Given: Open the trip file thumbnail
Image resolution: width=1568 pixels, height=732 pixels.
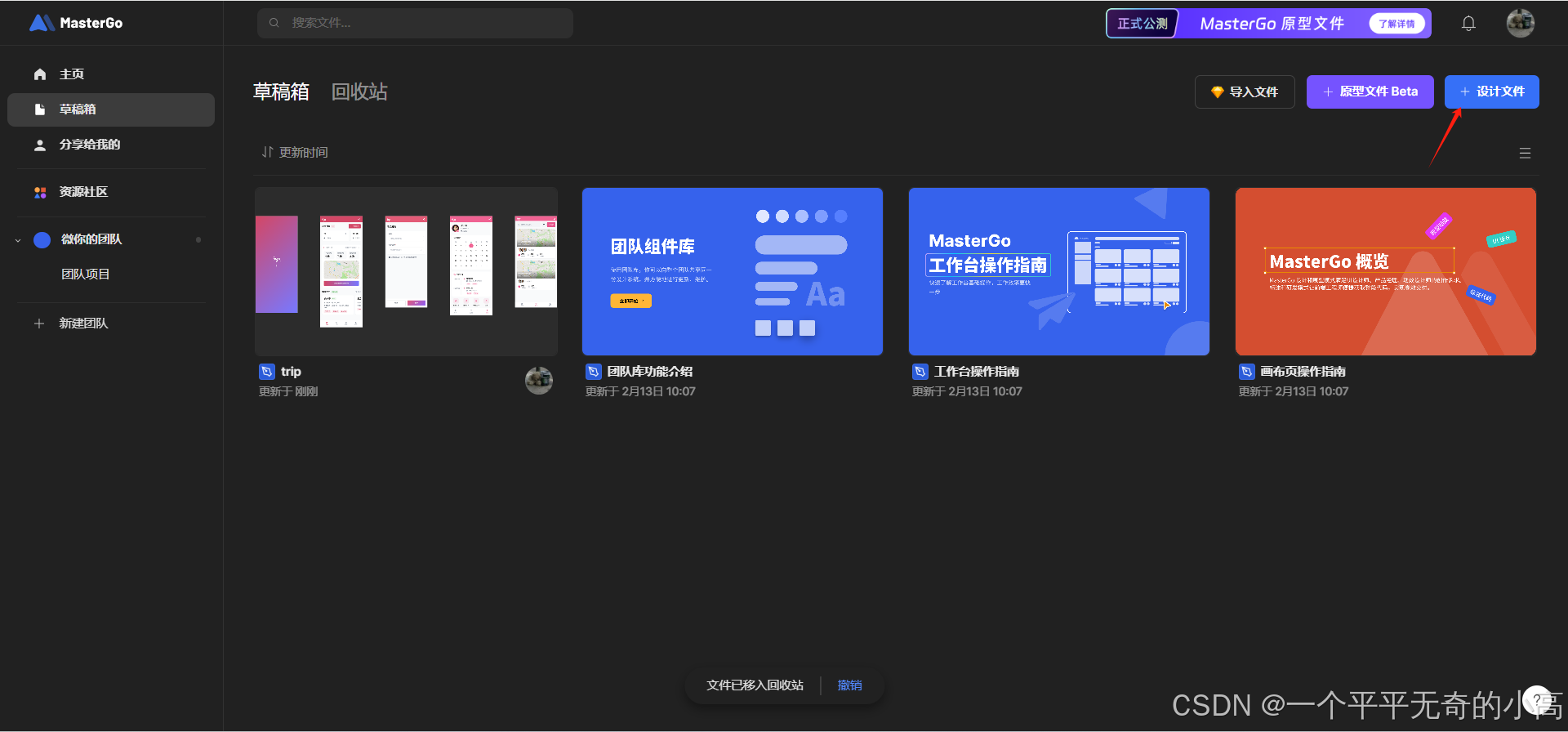Looking at the screenshot, I should coord(406,271).
